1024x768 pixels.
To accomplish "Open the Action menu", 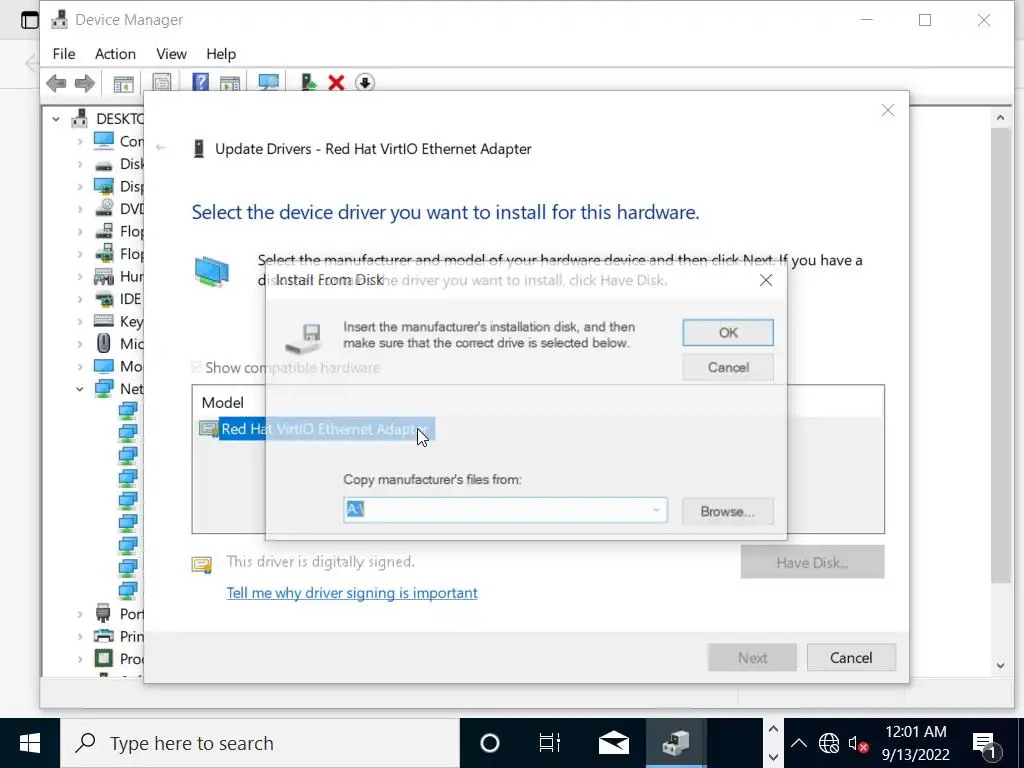I will (x=115, y=54).
